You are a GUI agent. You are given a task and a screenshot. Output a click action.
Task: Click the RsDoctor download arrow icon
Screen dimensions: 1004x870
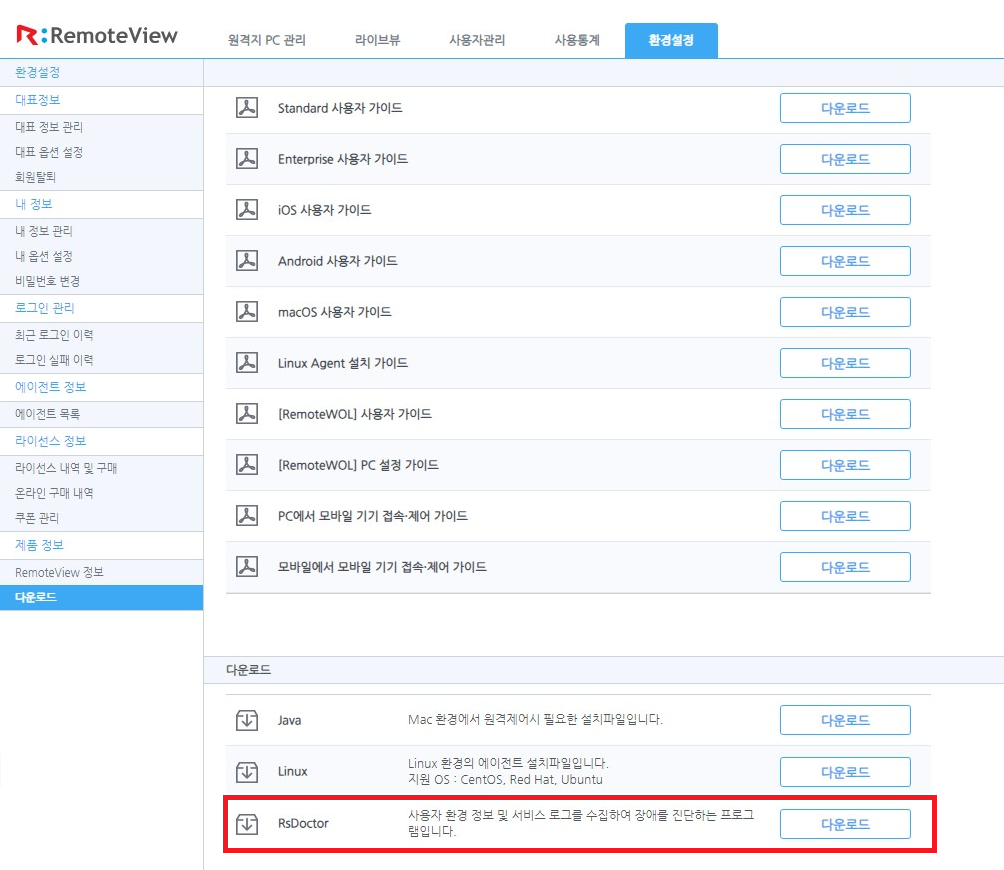point(247,824)
